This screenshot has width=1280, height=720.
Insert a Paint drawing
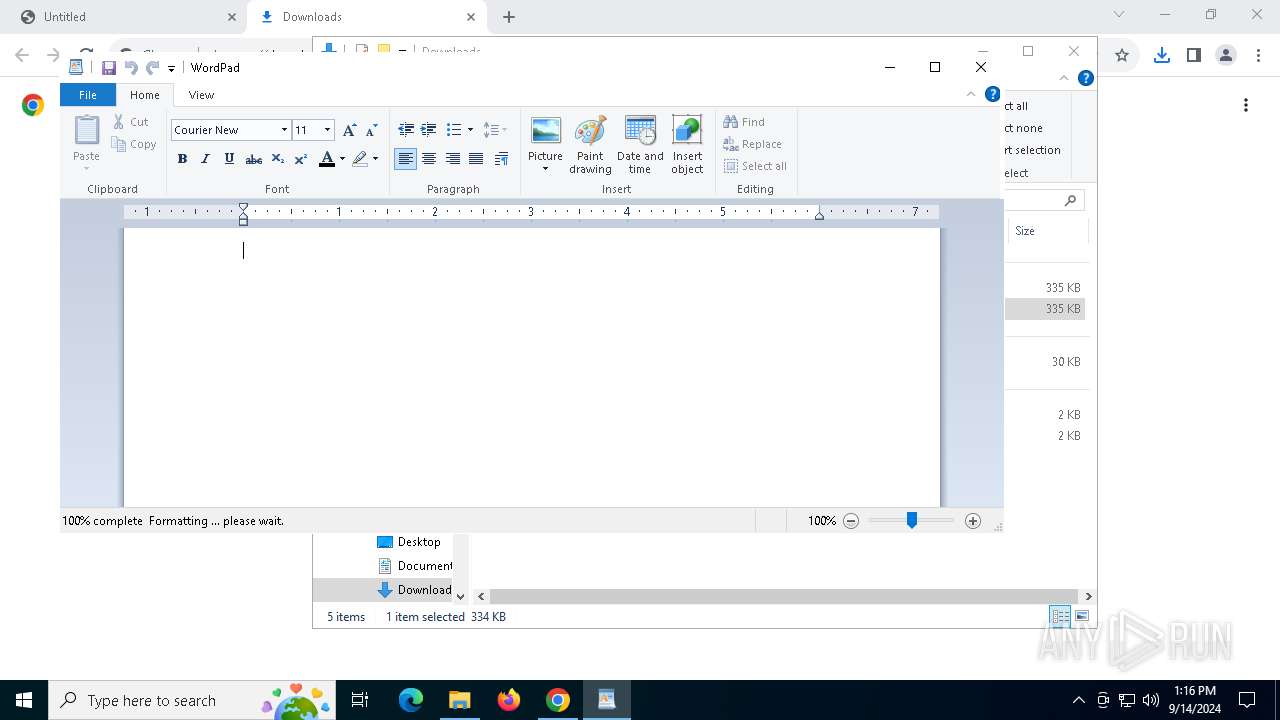(x=590, y=145)
